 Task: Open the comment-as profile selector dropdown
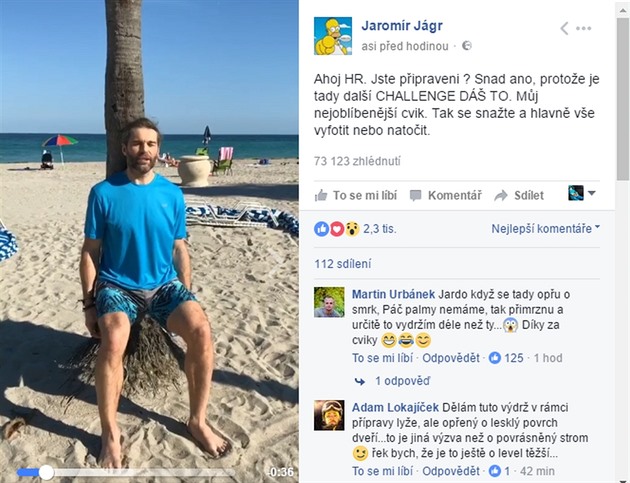(x=581, y=193)
